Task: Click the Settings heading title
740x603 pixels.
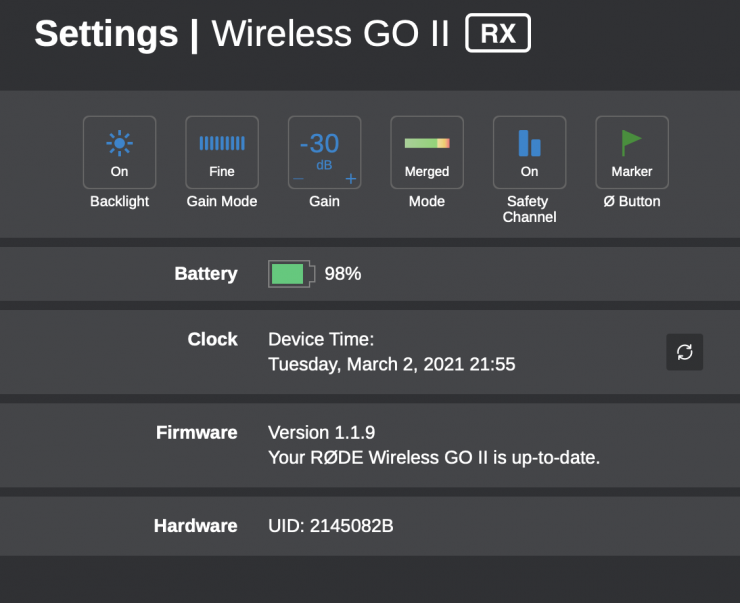Action: point(106,34)
